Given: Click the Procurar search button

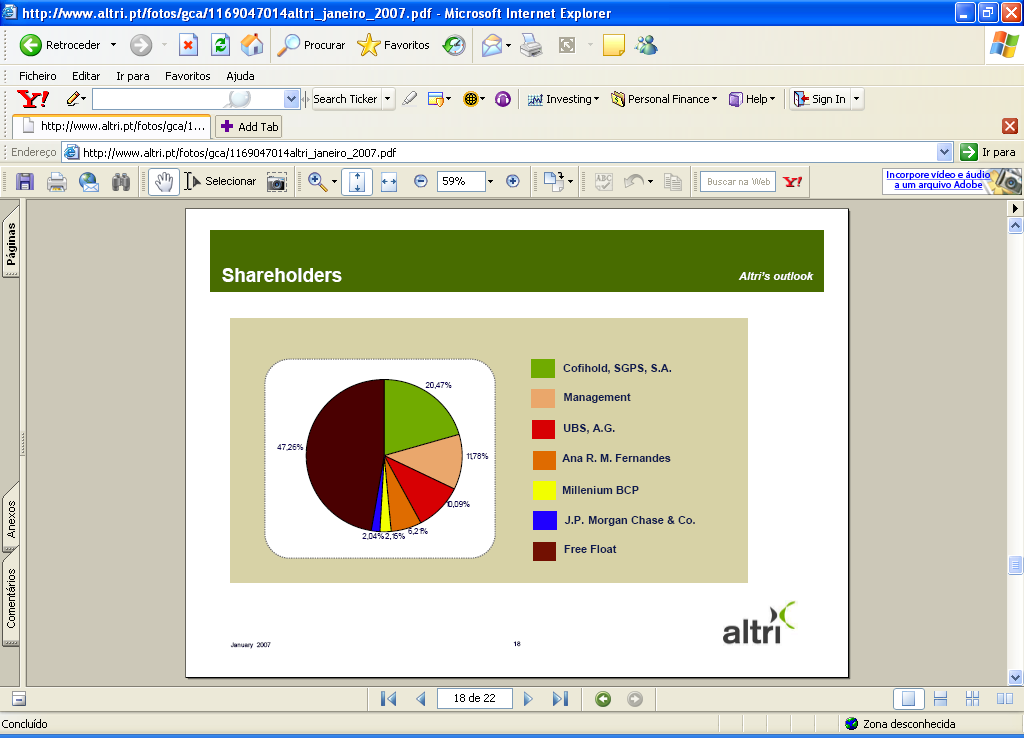Looking at the screenshot, I should [x=312, y=45].
